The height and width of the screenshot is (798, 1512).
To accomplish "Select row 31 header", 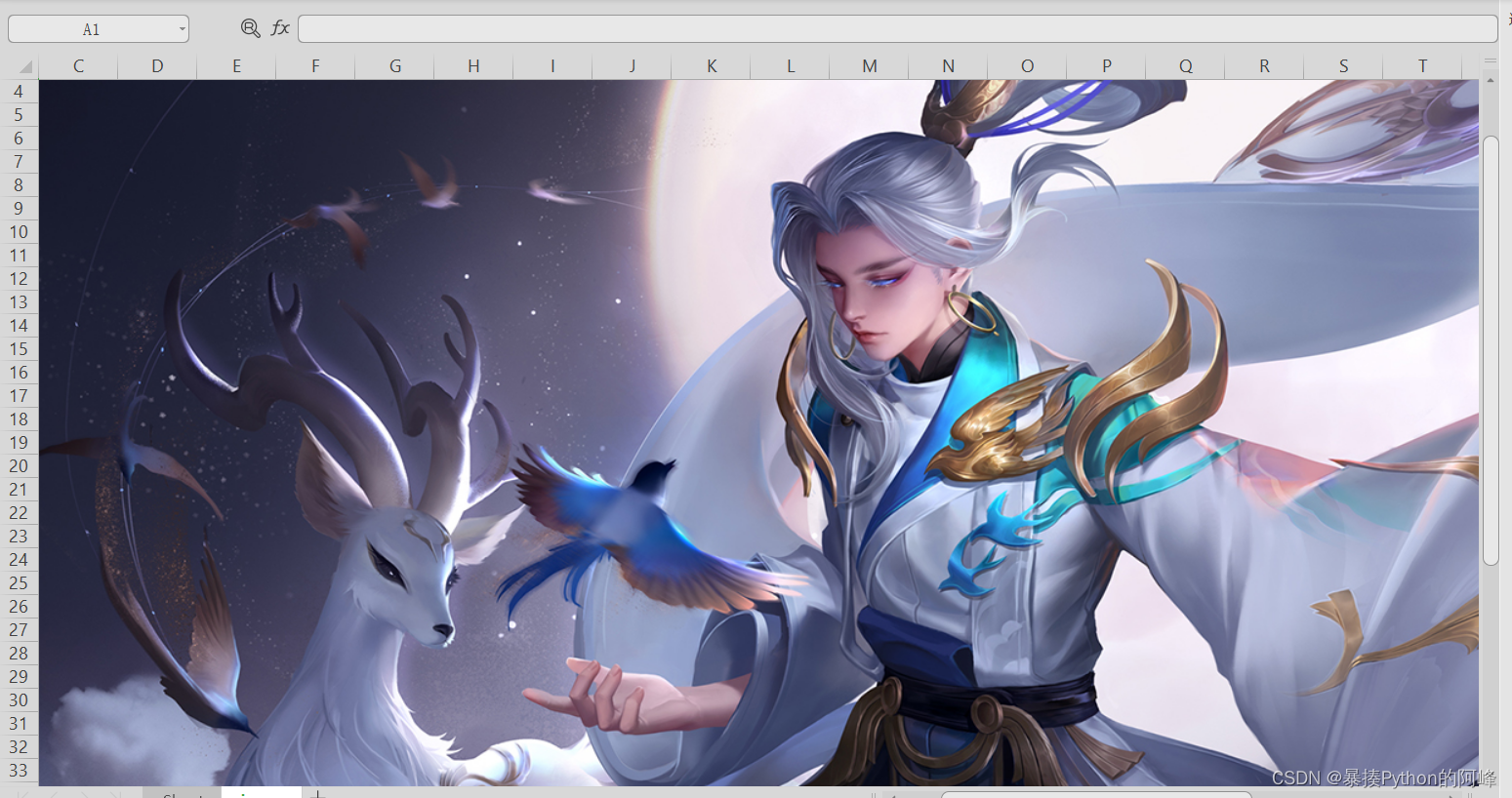I will point(19,724).
